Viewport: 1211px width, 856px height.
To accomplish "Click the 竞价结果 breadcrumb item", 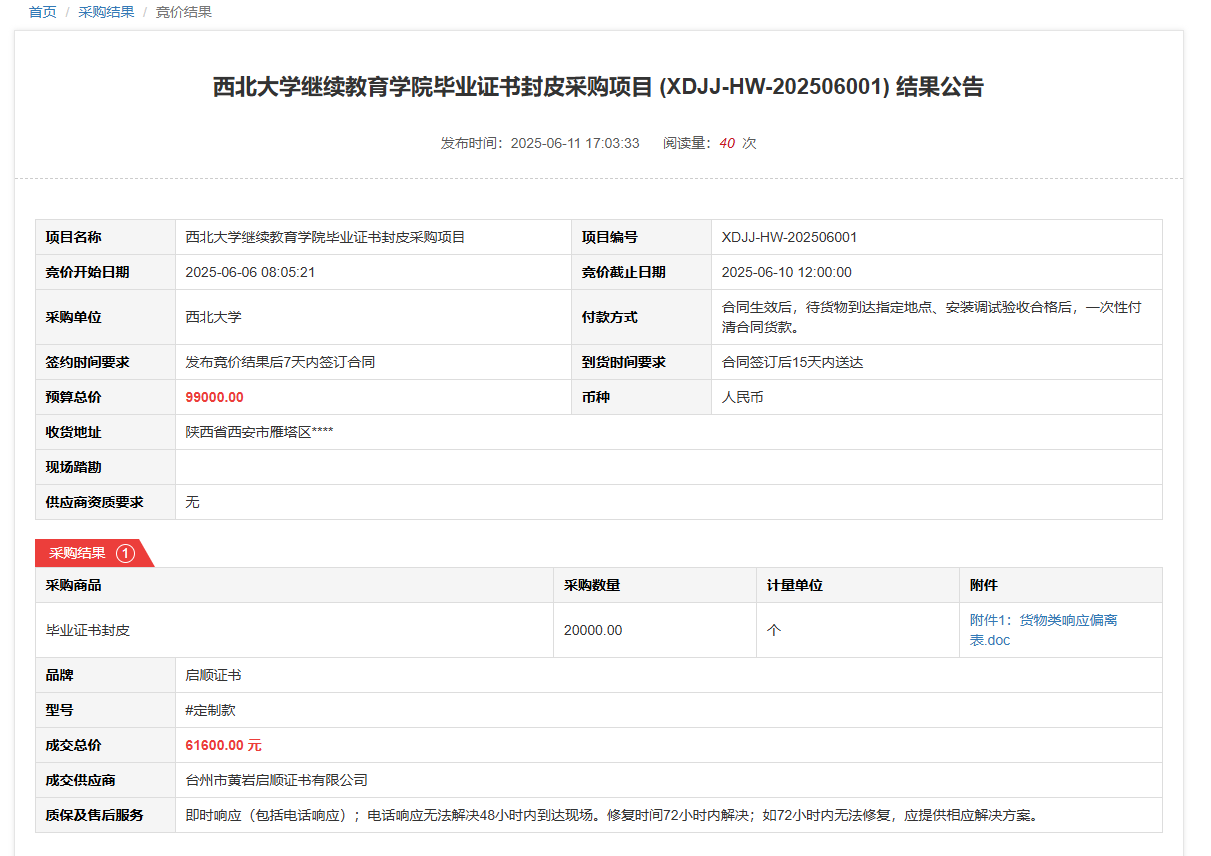I will click(183, 12).
